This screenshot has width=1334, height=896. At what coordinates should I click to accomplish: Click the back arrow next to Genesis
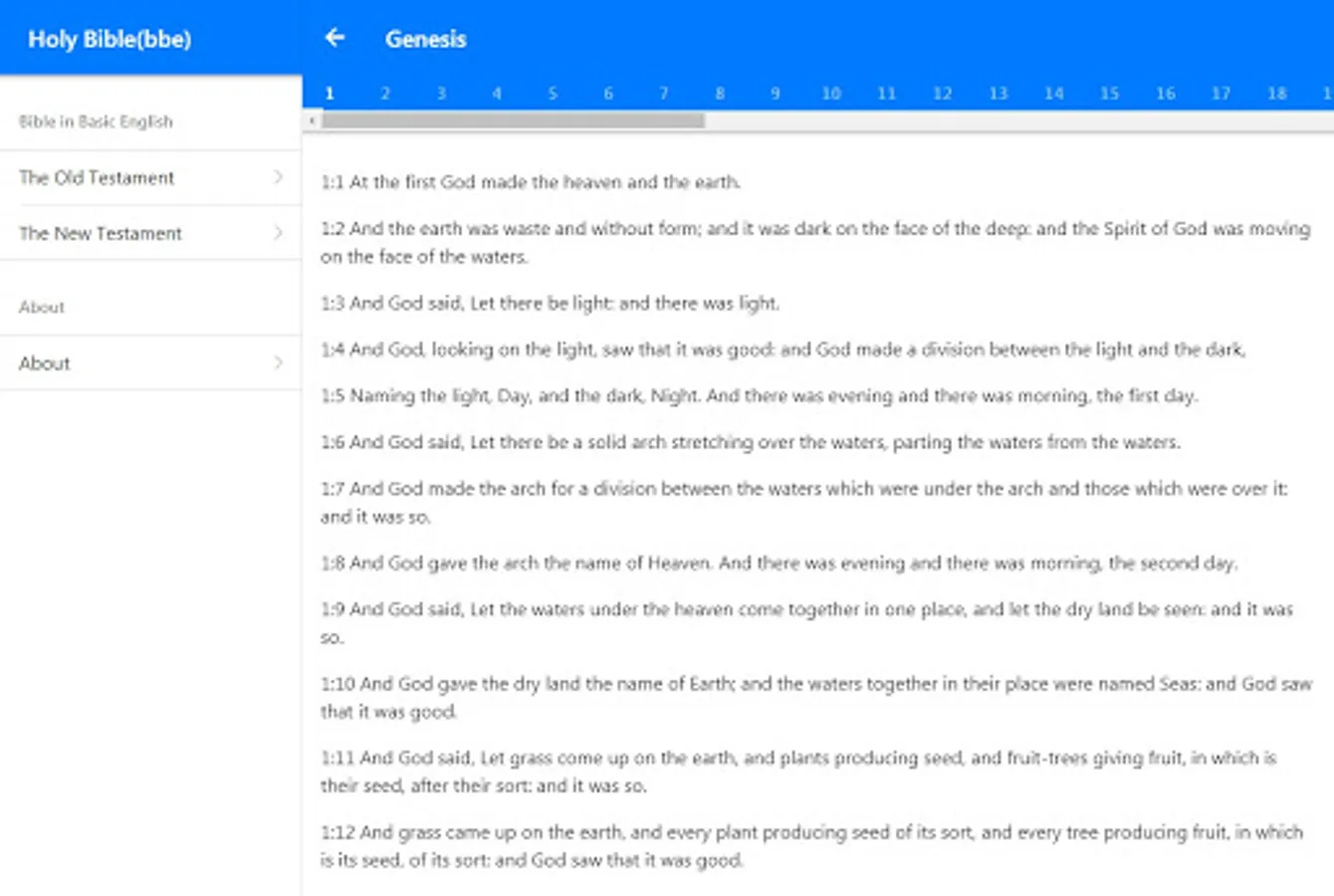pos(334,39)
